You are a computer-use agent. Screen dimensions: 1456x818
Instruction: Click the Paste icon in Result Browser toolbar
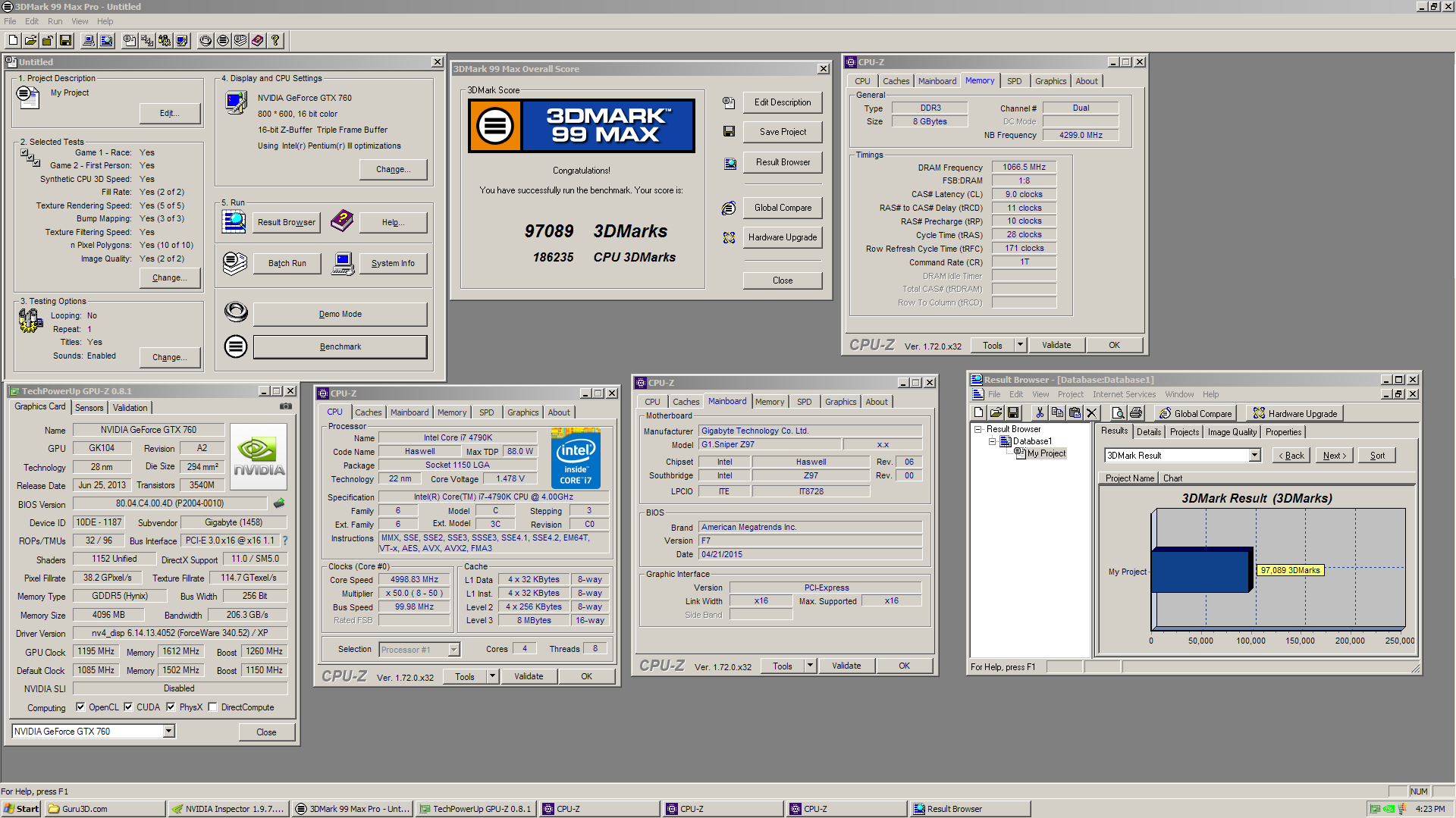[x=1075, y=413]
